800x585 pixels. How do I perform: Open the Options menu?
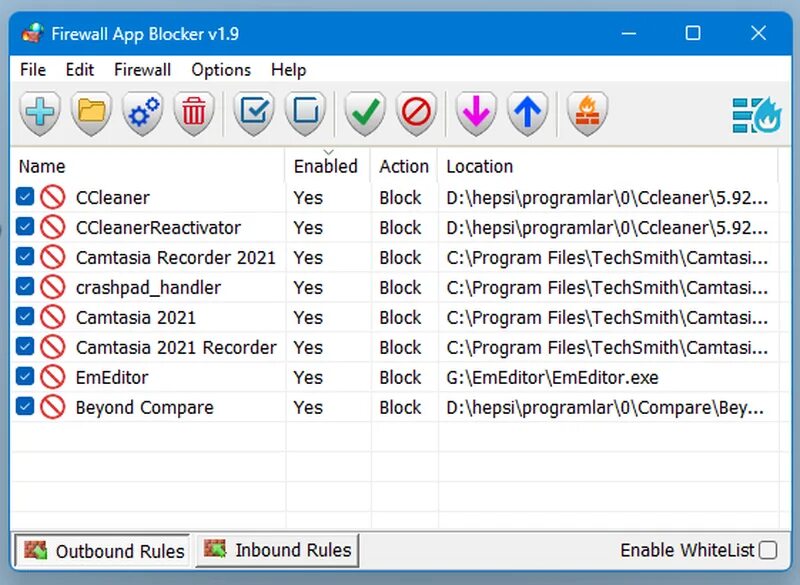pyautogui.click(x=221, y=69)
